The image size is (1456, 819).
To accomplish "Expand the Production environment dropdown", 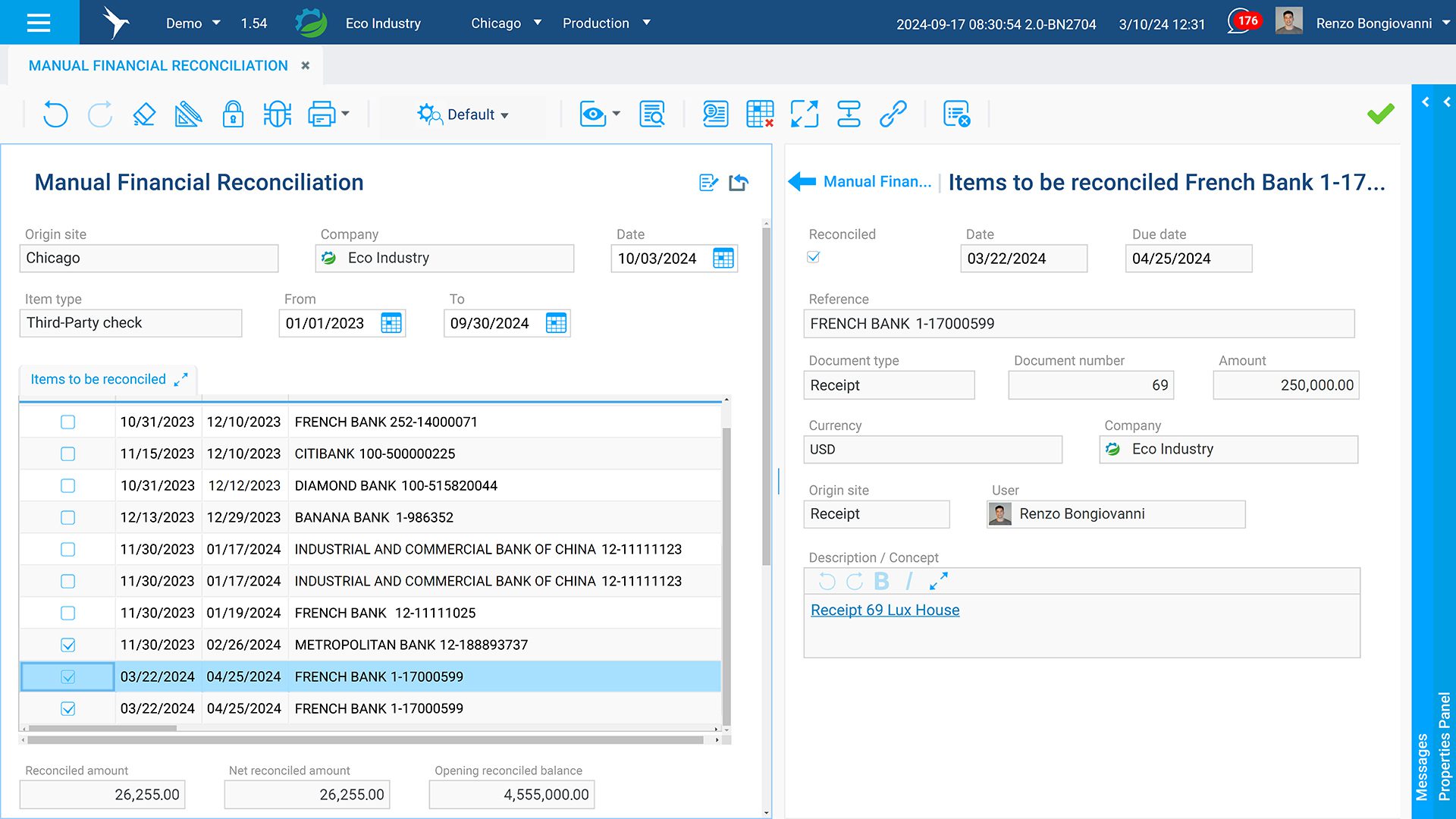I will (x=606, y=24).
